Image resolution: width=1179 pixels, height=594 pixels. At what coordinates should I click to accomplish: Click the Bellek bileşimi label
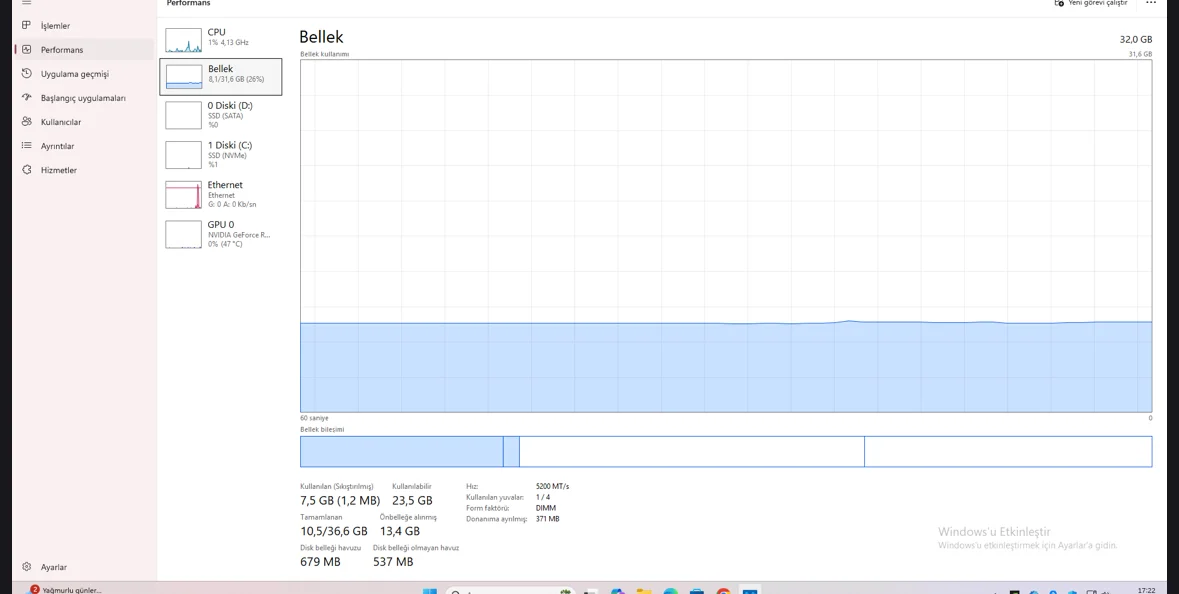coord(322,429)
